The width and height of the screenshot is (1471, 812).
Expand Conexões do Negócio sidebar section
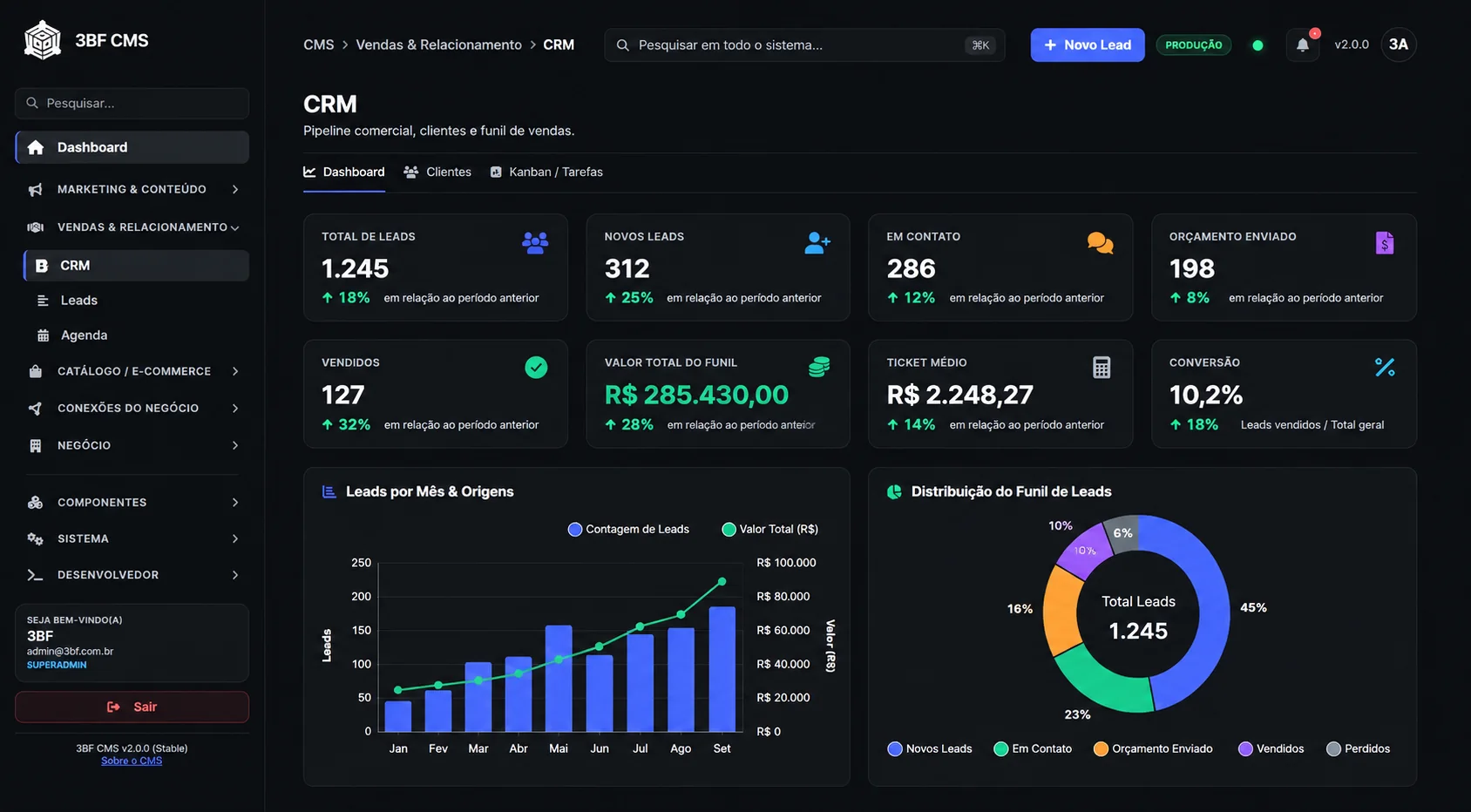pos(132,408)
